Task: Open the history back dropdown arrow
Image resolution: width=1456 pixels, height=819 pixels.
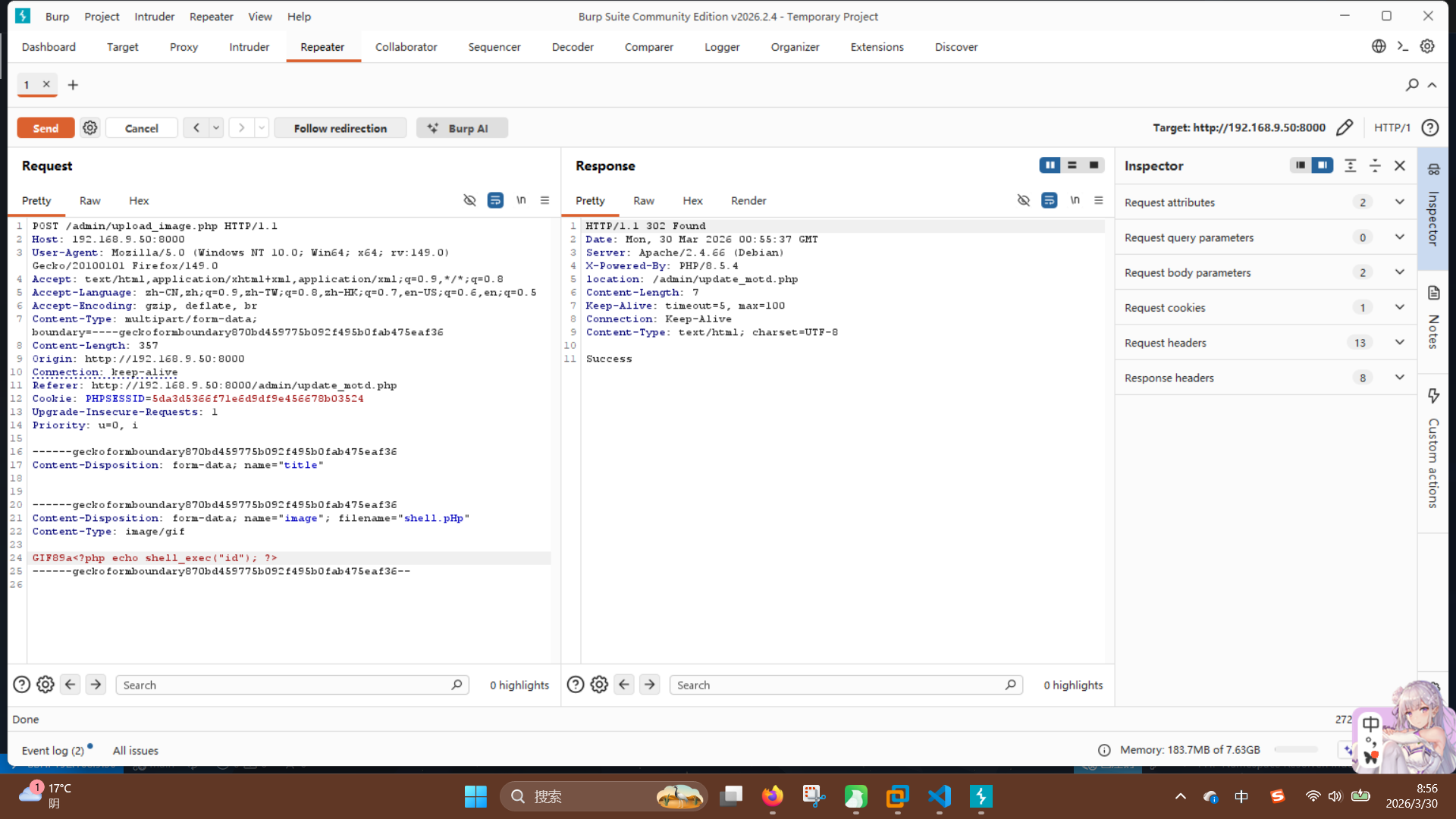Action: pos(216,128)
